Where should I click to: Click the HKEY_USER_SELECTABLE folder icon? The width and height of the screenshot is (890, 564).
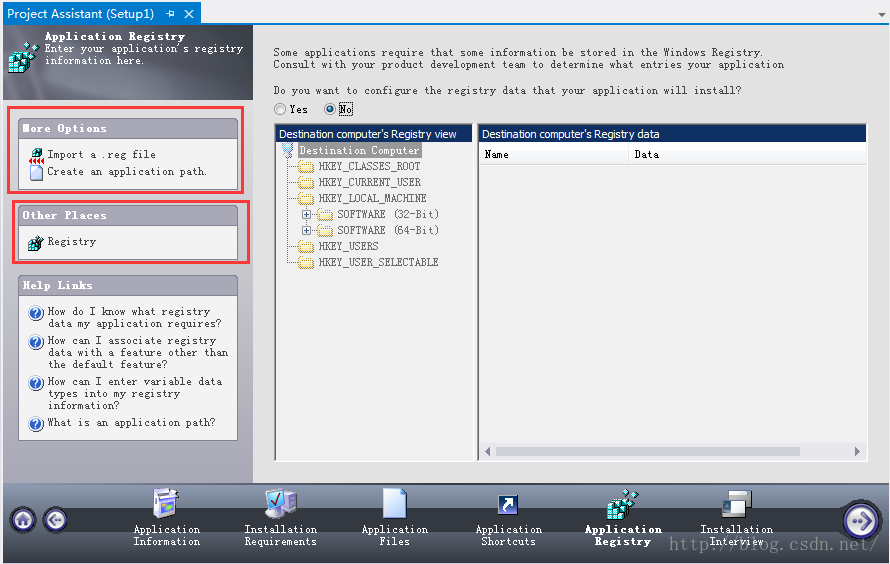[x=306, y=263]
